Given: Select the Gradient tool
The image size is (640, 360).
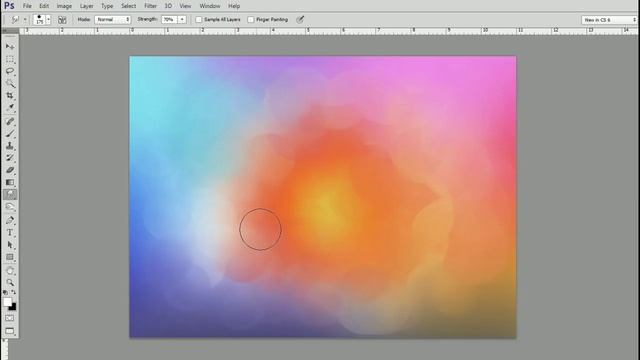Looking at the screenshot, I should [x=10, y=182].
